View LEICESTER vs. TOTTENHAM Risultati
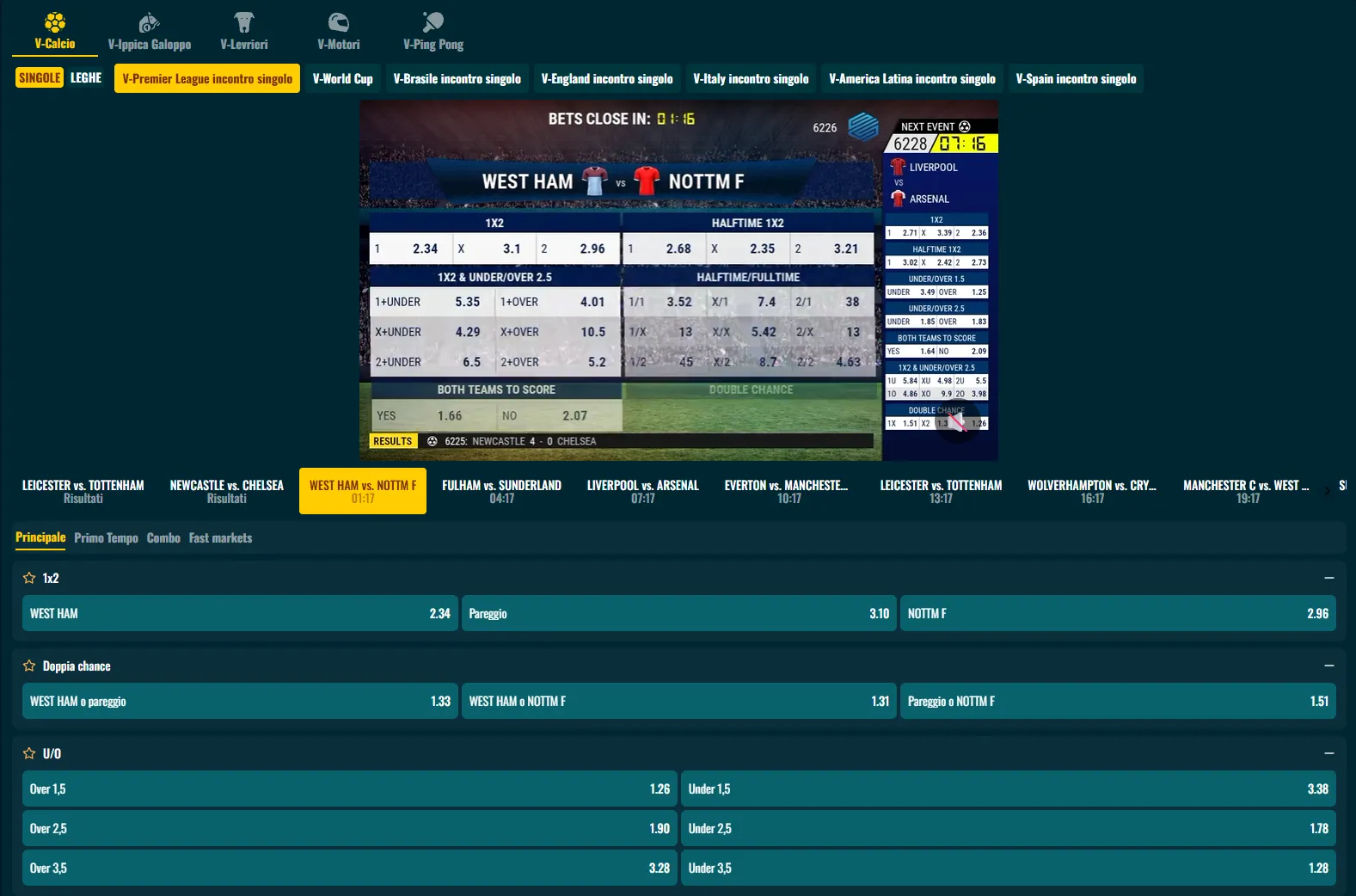Screen dimensions: 1356x896 point(83,491)
